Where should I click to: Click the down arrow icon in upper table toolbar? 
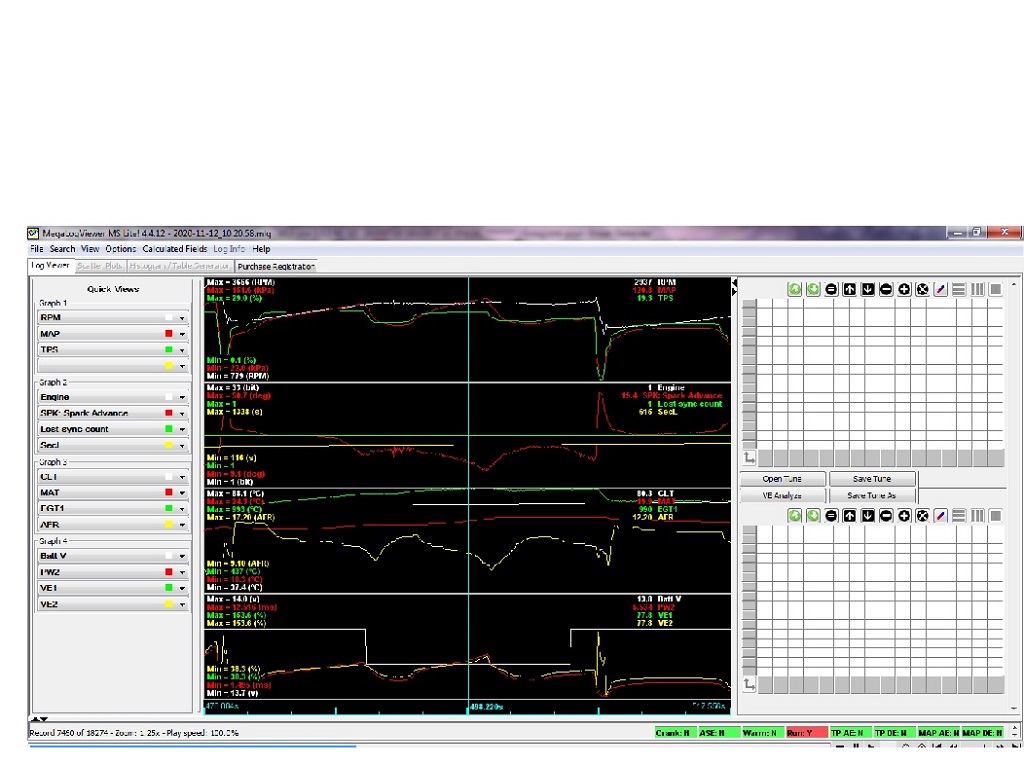coord(868,289)
